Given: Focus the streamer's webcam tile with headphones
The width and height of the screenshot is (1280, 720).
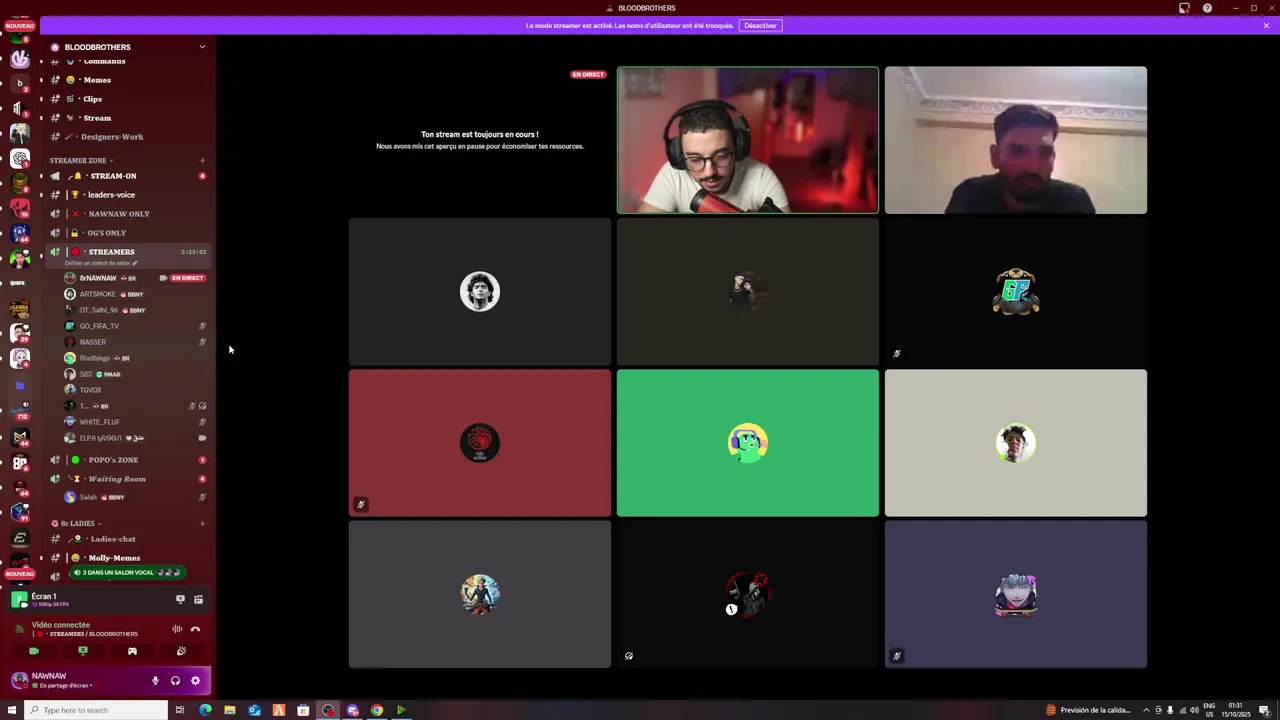Looking at the screenshot, I should (748, 140).
